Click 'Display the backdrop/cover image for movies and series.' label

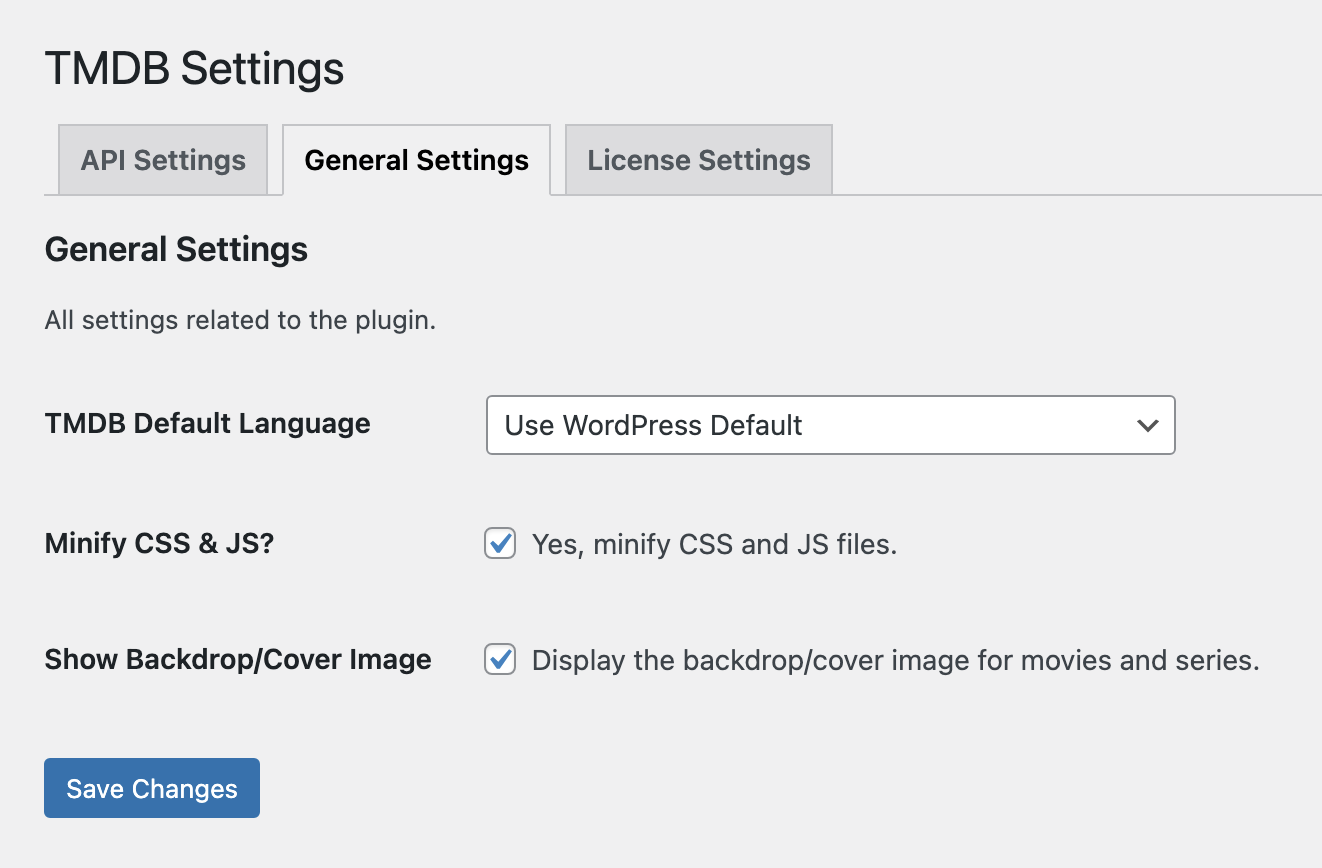pos(895,661)
